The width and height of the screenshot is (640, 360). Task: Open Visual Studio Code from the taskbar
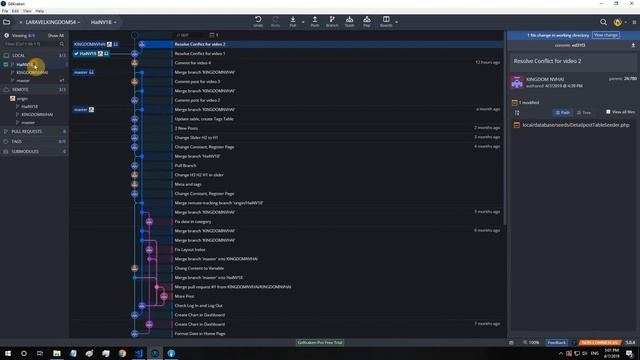(138, 353)
